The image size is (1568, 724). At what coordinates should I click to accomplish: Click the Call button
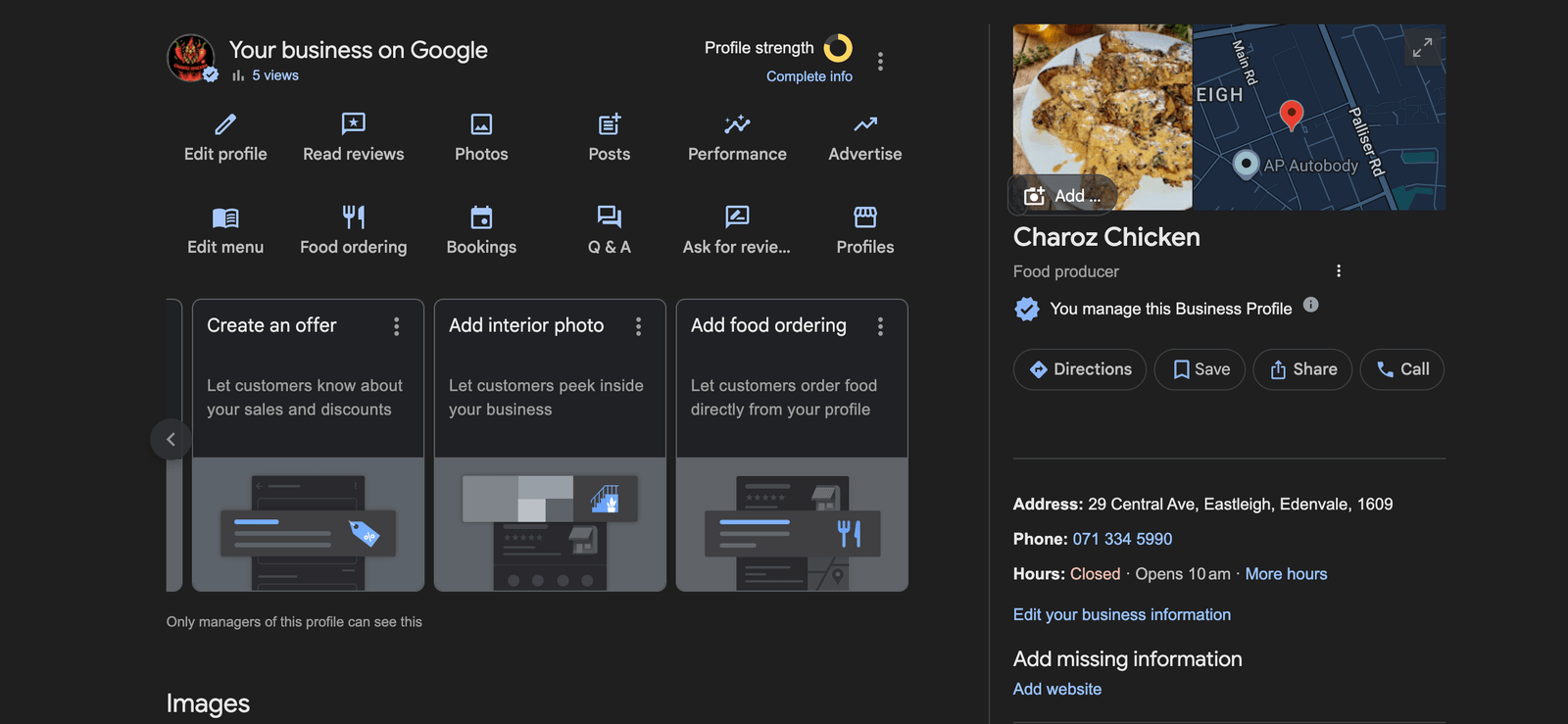pyautogui.click(x=1402, y=369)
